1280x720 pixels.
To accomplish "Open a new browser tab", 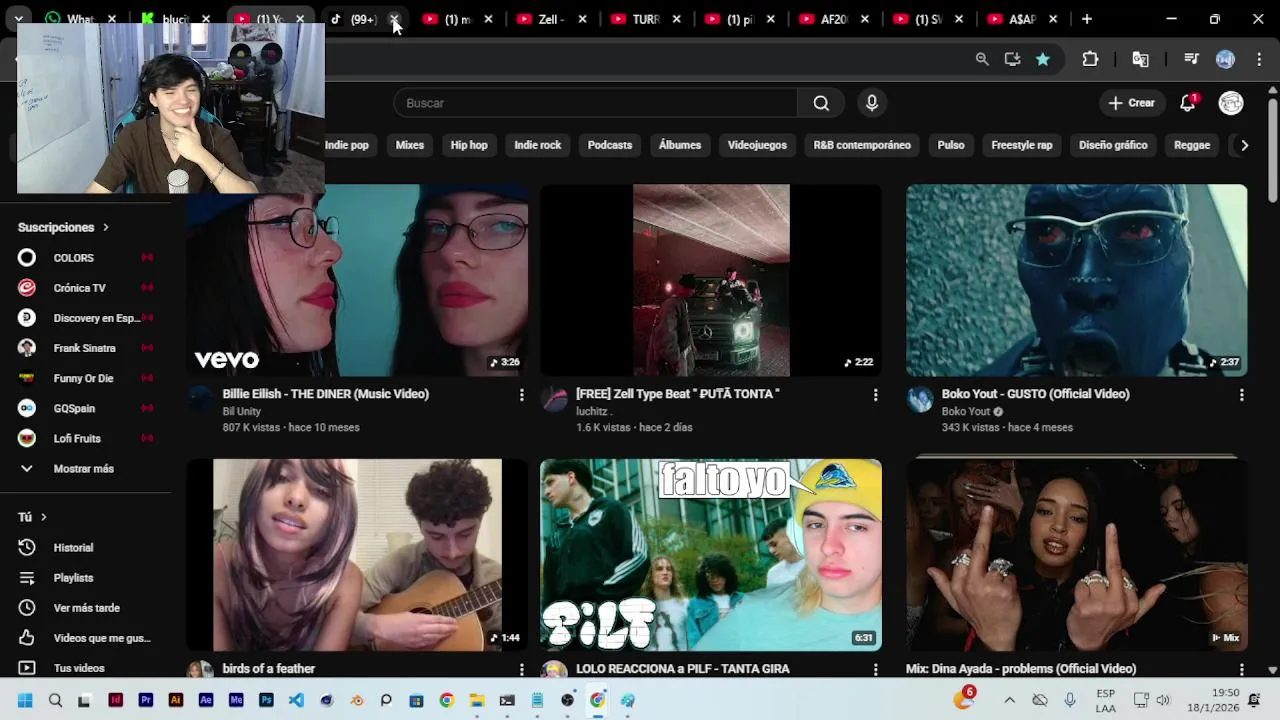I will pyautogui.click(x=1087, y=19).
